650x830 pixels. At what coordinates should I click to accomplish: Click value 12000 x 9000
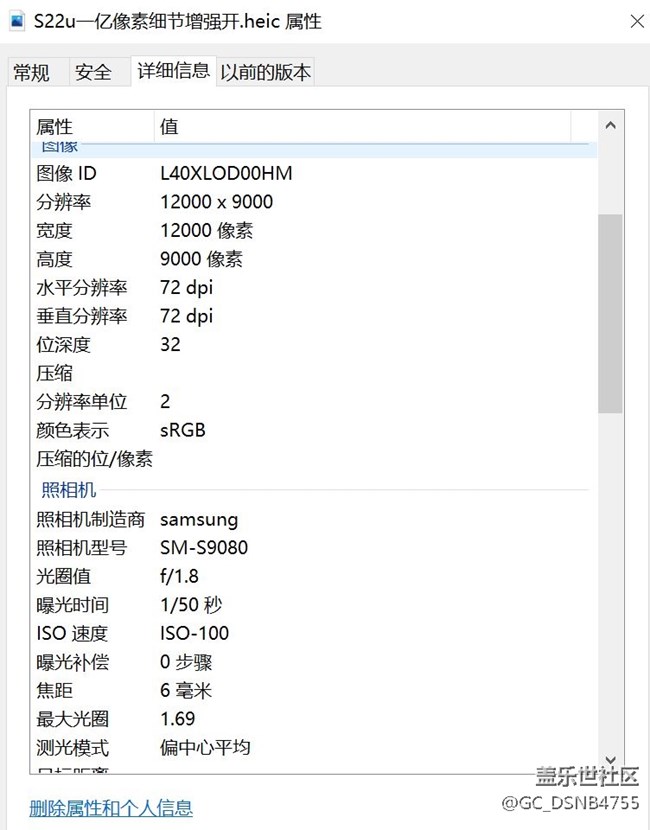coord(216,202)
